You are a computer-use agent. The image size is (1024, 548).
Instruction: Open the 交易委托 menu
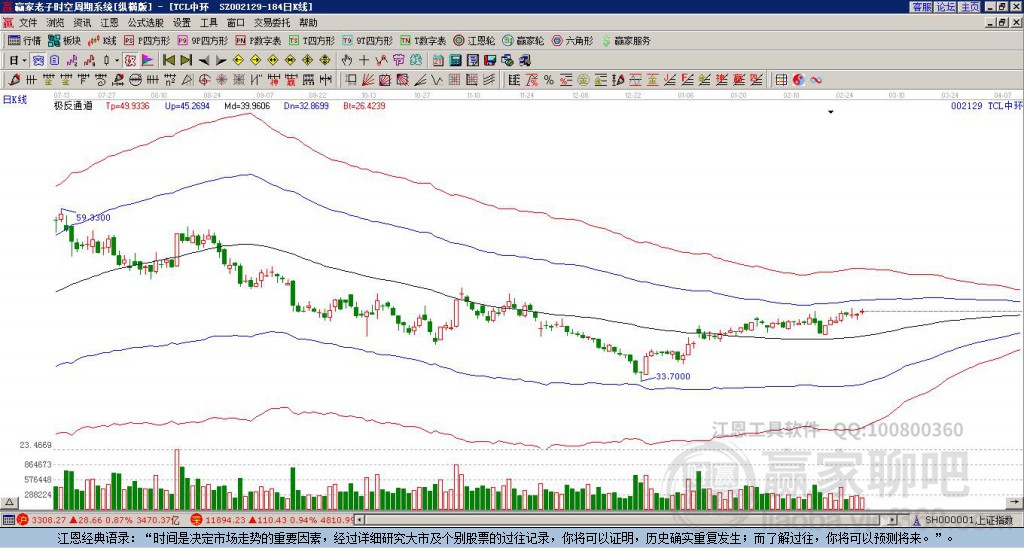[272, 23]
